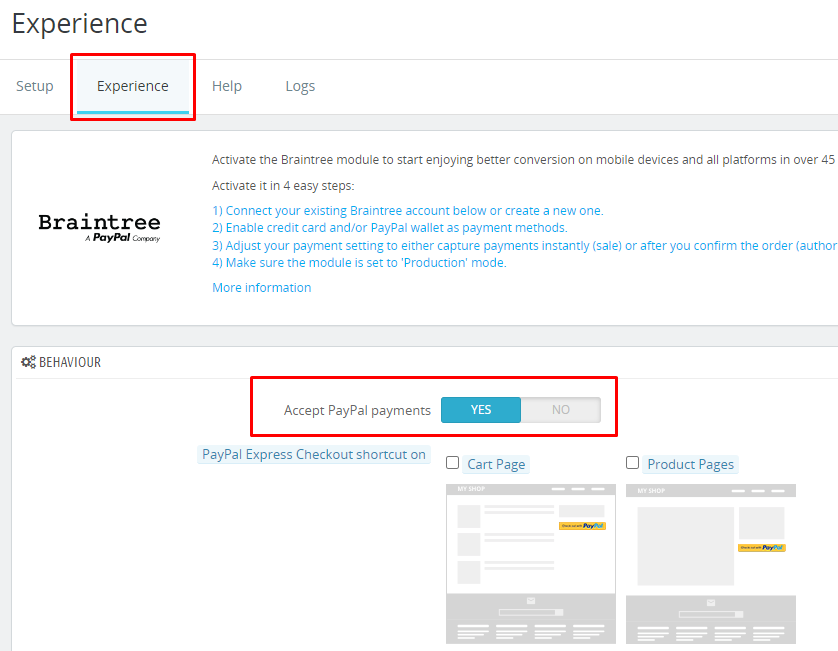The width and height of the screenshot is (838, 651).
Task: Tick the Product Pages checkbox
Action: (633, 463)
